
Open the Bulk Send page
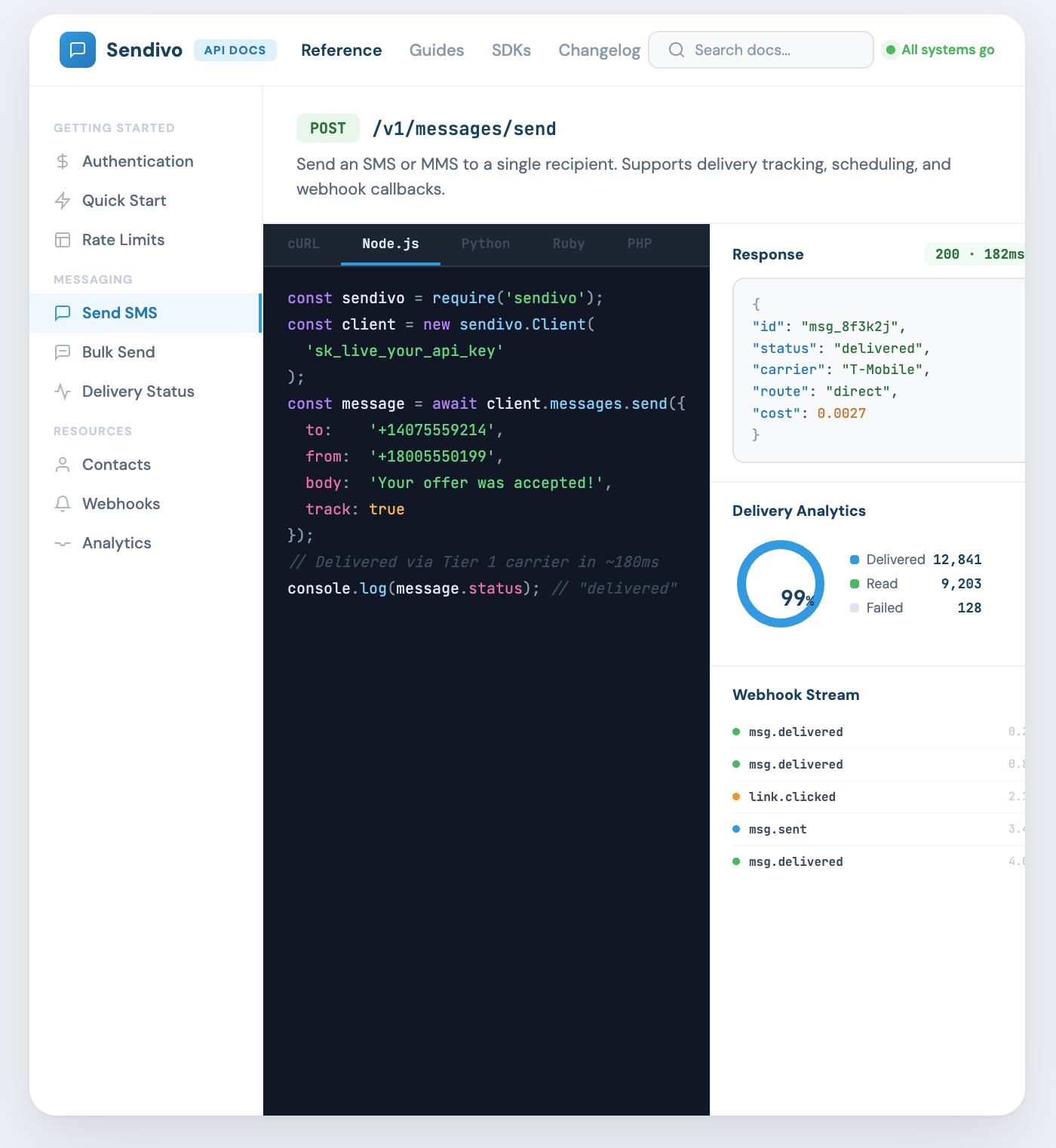pos(118,351)
